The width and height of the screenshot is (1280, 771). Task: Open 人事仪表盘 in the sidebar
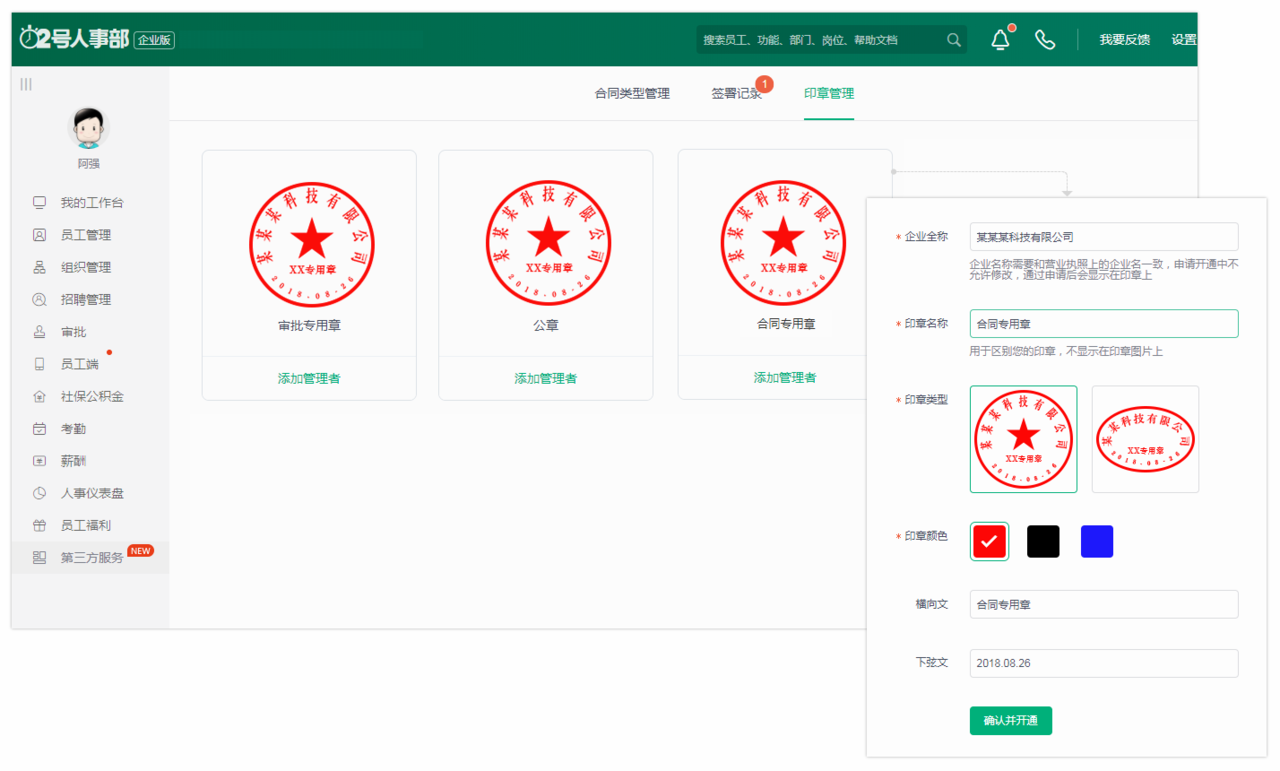point(91,493)
